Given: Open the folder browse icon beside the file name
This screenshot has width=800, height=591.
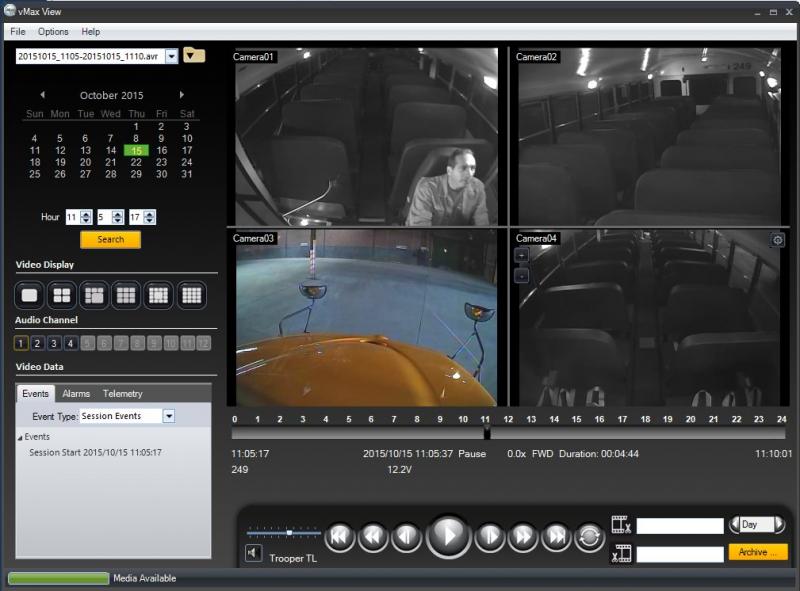Looking at the screenshot, I should click(x=194, y=56).
